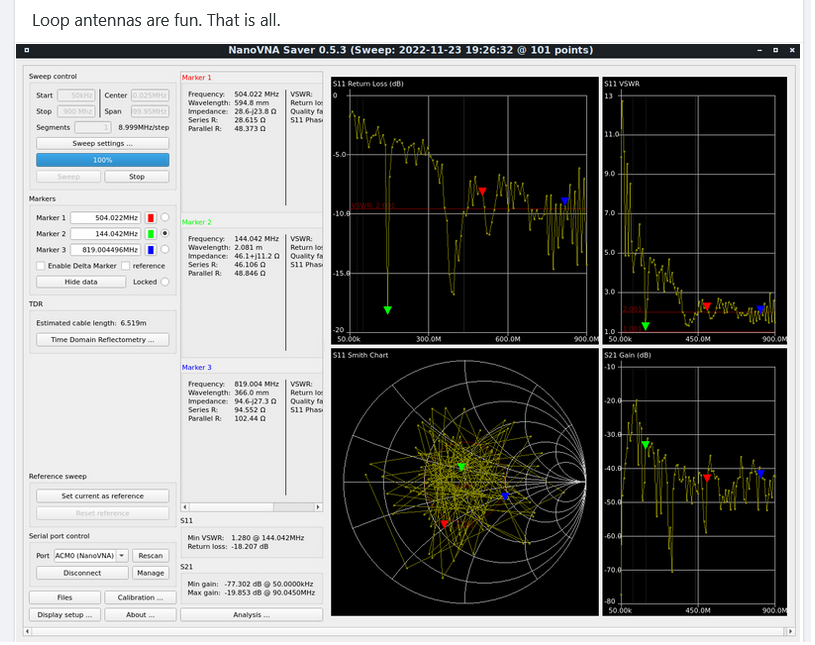Click green marker triangle on Return Loss chart
815x645 pixels.
click(387, 310)
